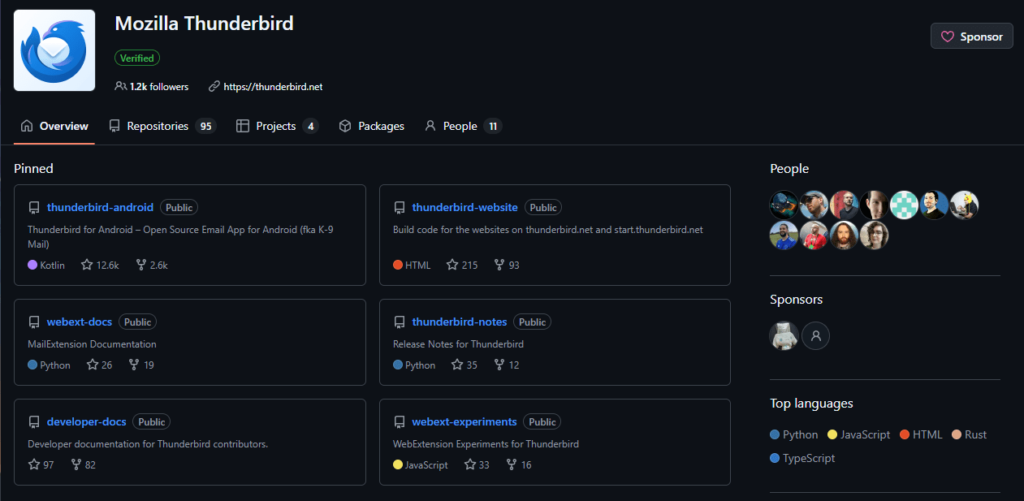Click the first avatar under People
This screenshot has height=501, width=1024.
784,206
